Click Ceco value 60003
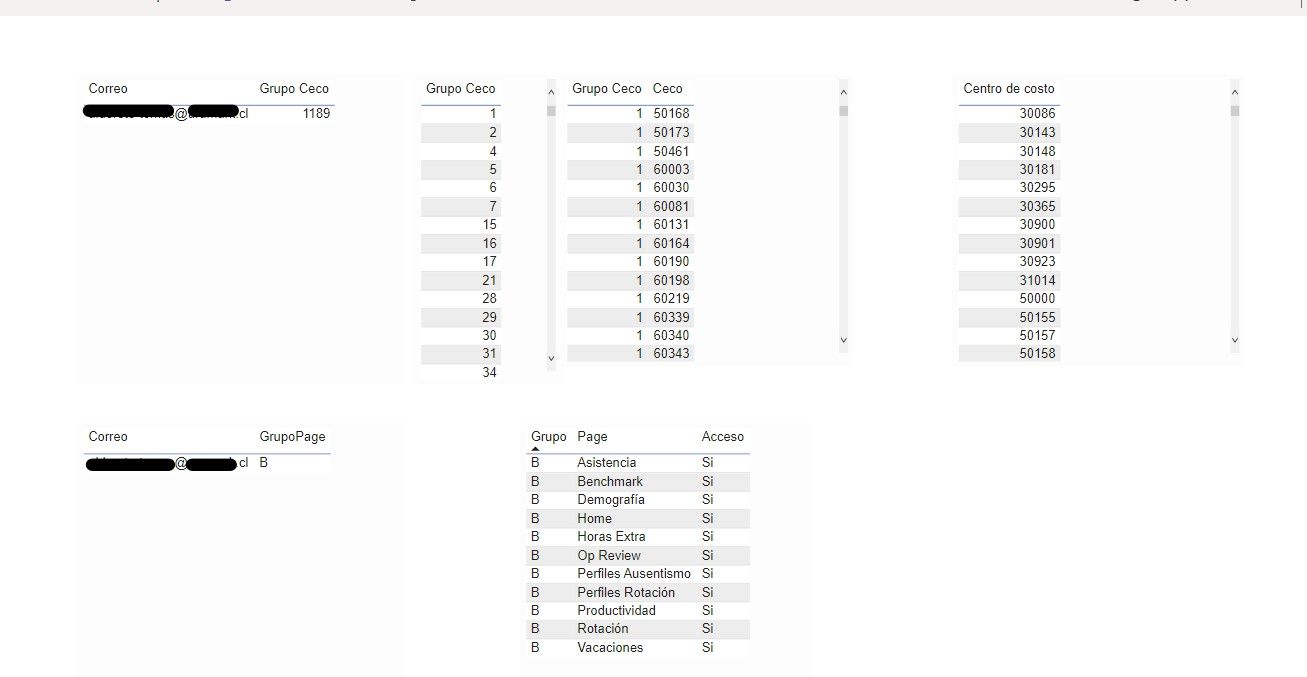Image resolution: width=1307 pixels, height=677 pixels. coord(672,170)
